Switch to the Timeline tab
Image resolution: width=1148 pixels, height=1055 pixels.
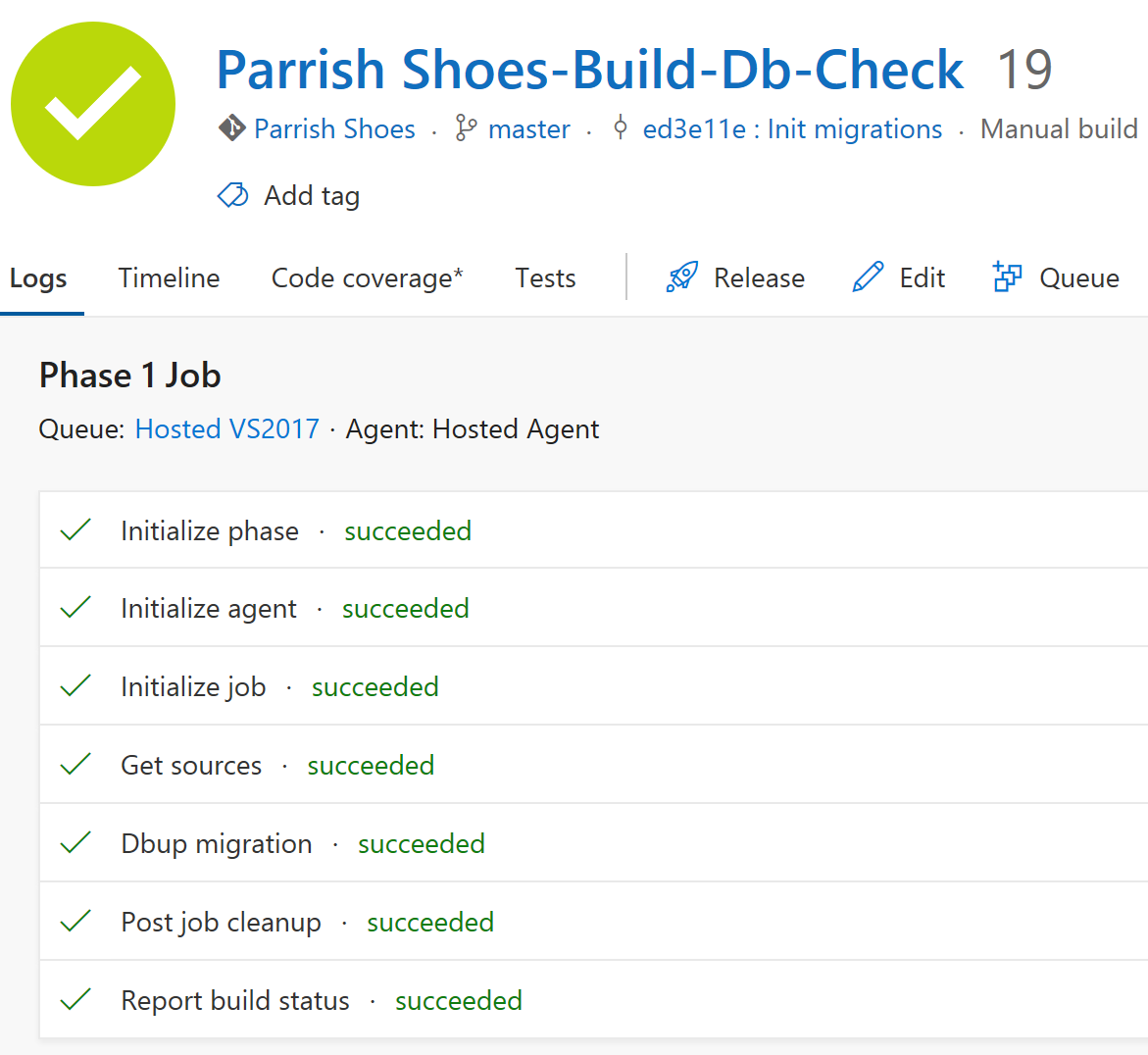point(169,278)
